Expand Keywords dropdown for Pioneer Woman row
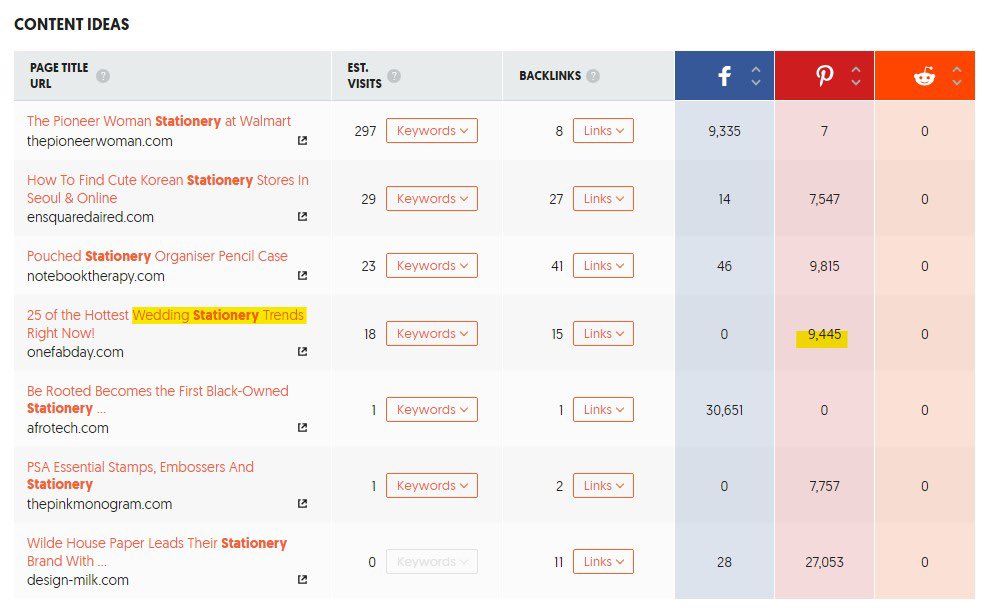Image resolution: width=990 pixels, height=612 pixels. tap(432, 131)
